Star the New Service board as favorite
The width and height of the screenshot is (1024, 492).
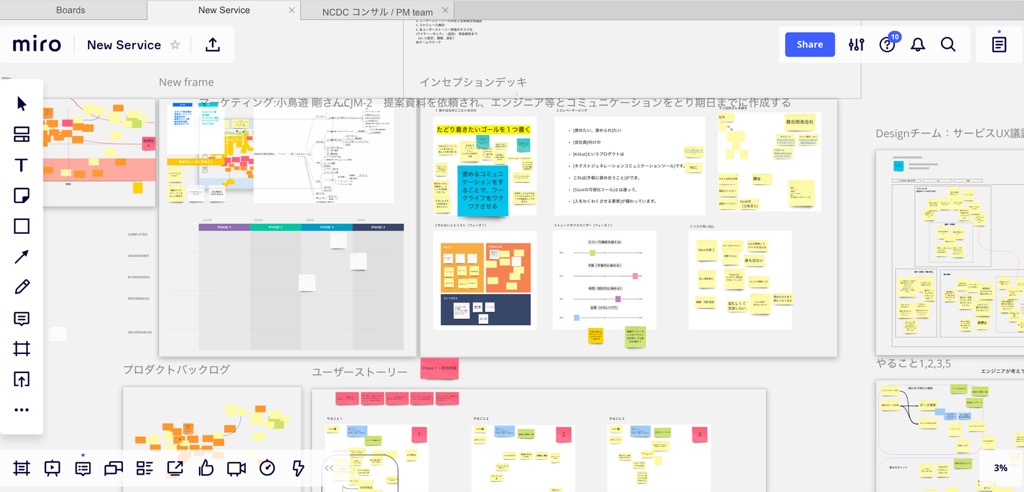click(176, 45)
